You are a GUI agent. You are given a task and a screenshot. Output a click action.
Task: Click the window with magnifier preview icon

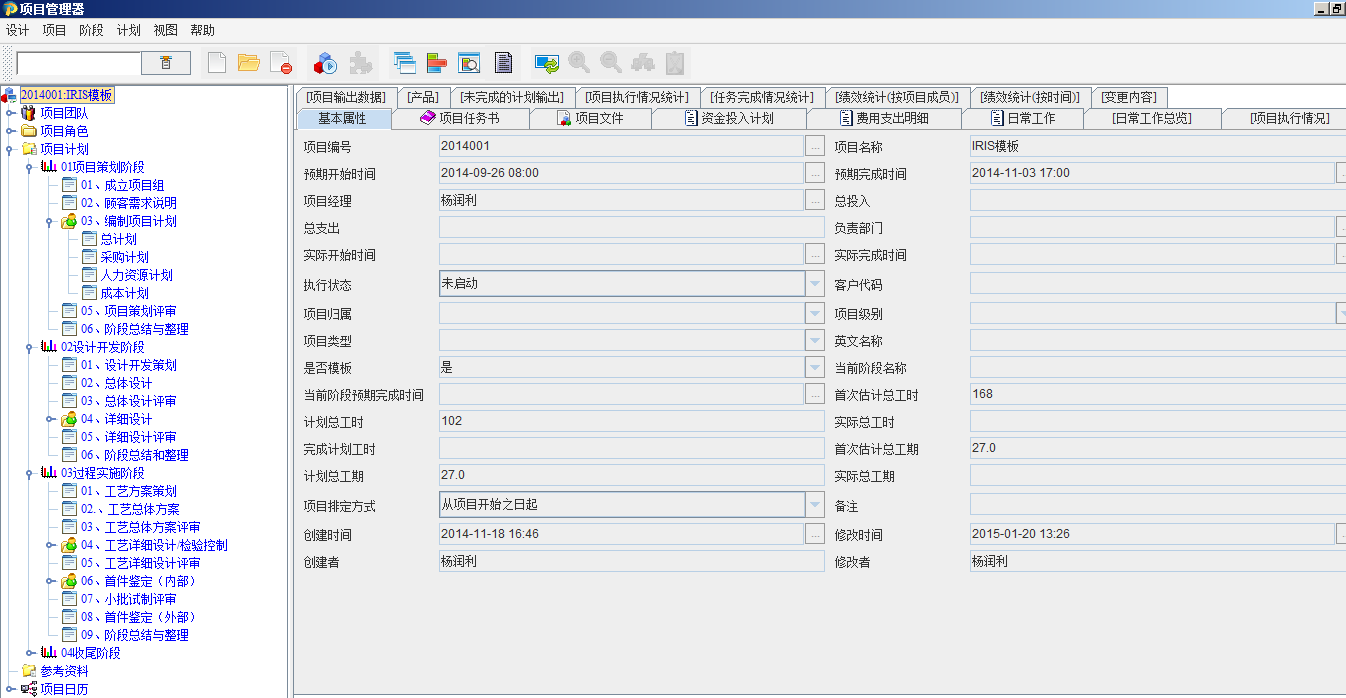(469, 63)
